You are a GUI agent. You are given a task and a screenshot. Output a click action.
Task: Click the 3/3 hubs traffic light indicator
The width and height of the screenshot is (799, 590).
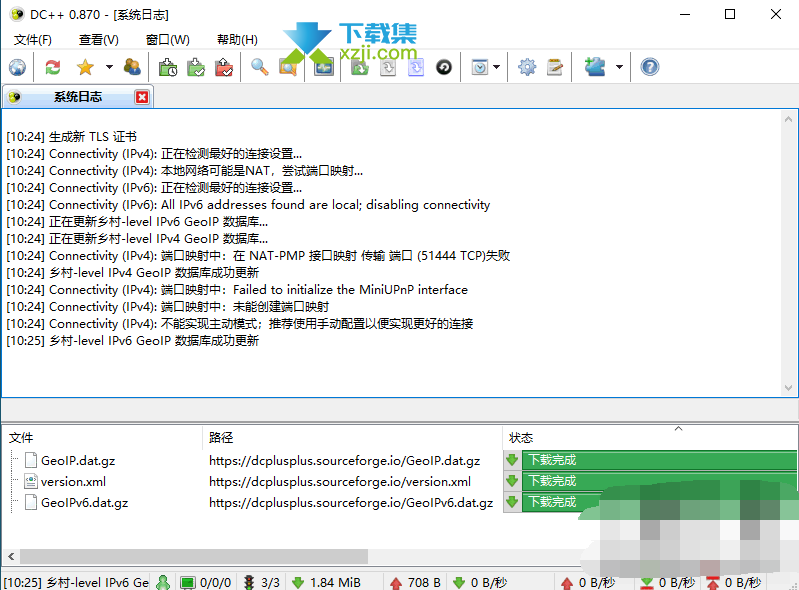262,582
